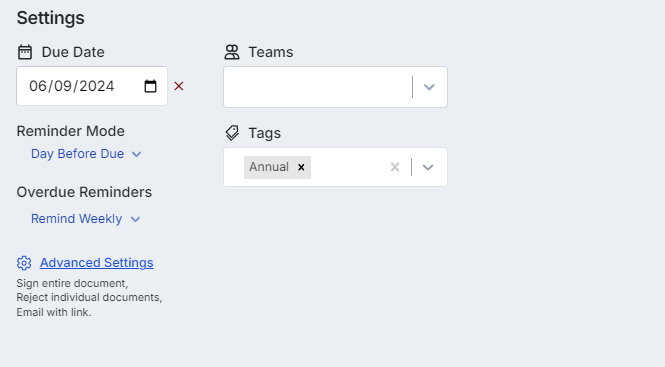Click the empty area of the Tags field

[x=349, y=167]
